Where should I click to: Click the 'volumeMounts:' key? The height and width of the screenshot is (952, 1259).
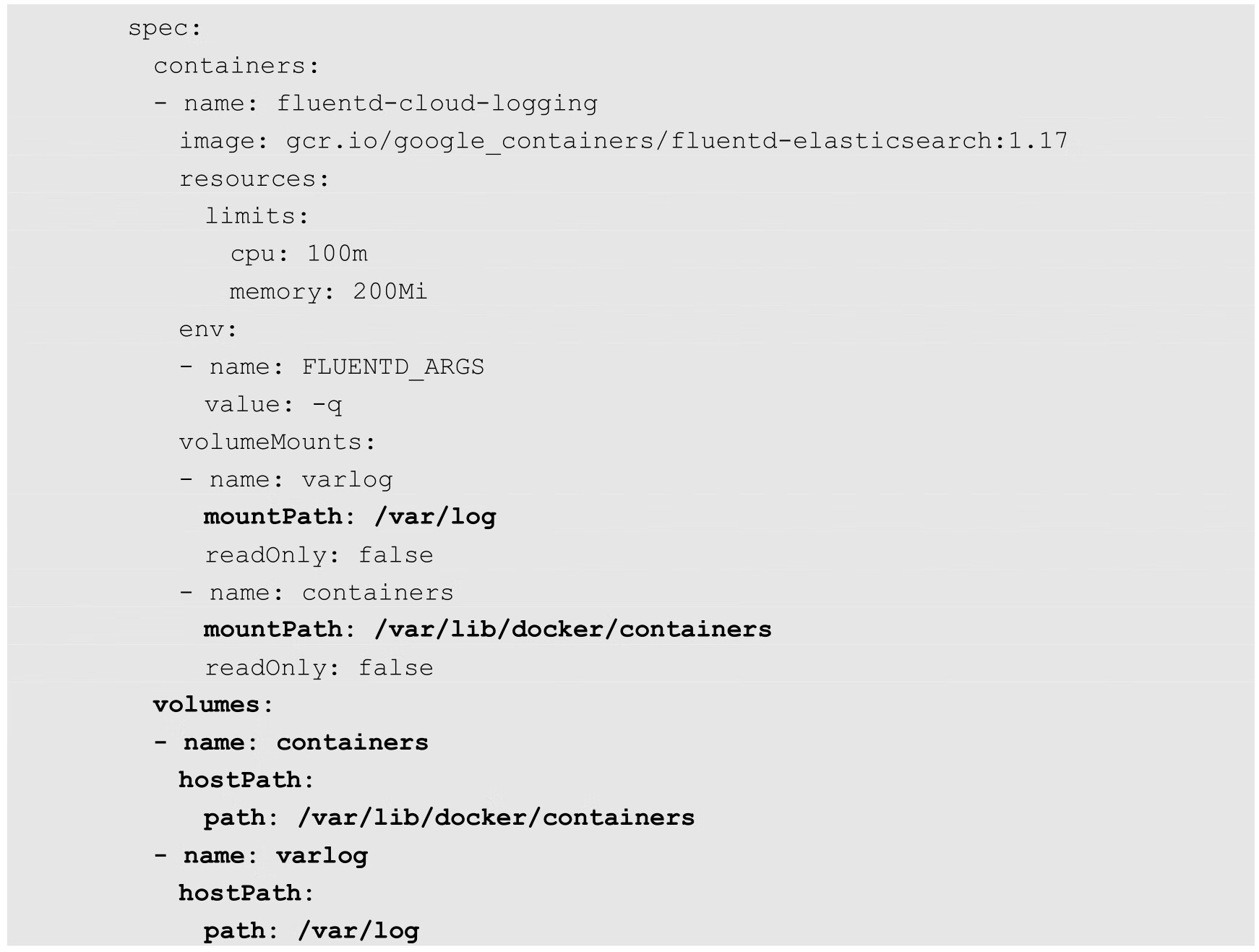click(x=278, y=442)
